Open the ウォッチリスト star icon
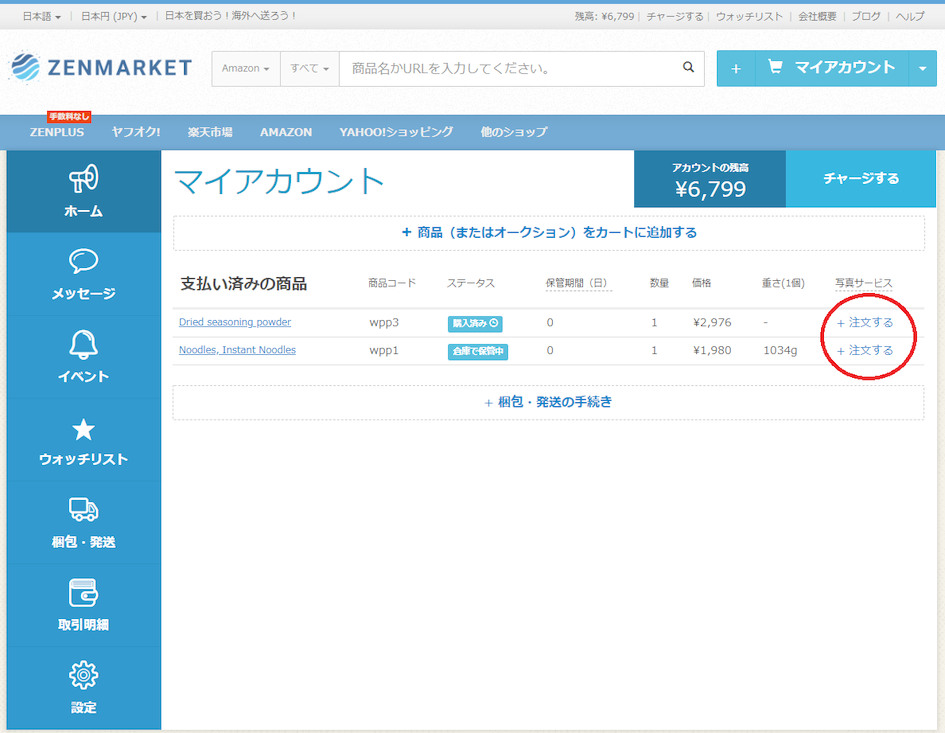945x733 pixels. coord(83,430)
